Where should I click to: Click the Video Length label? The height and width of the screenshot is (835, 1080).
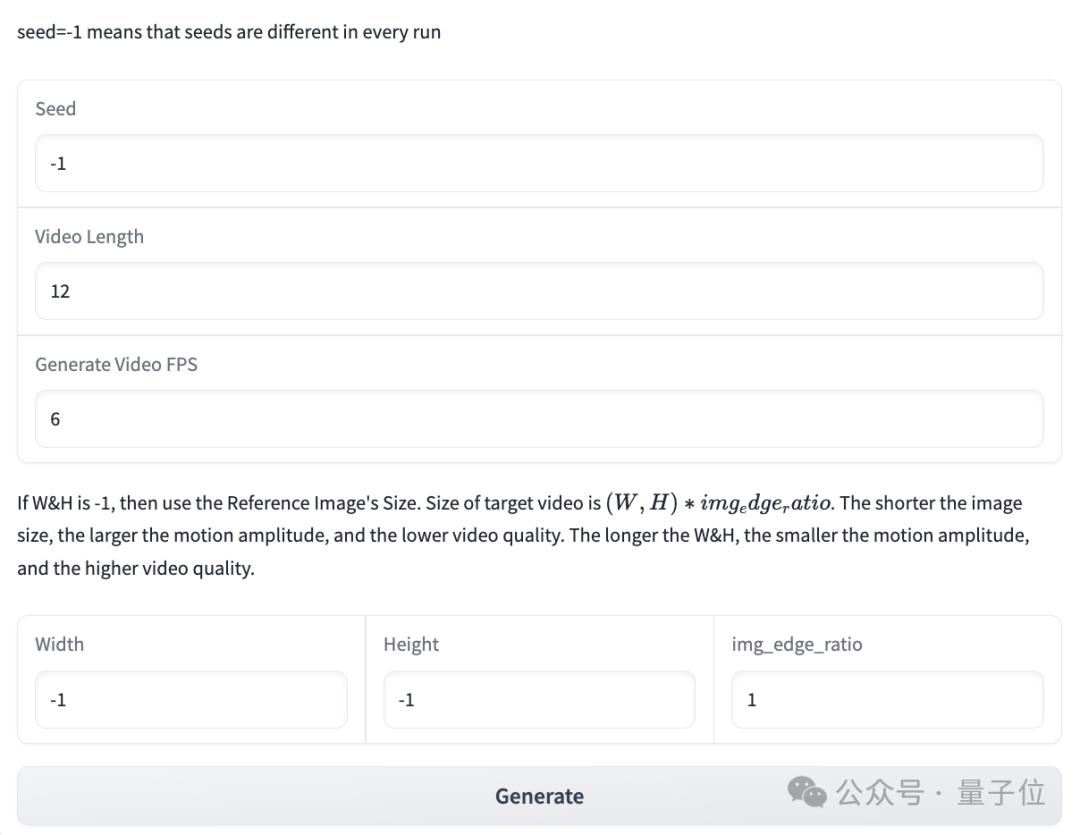[90, 236]
